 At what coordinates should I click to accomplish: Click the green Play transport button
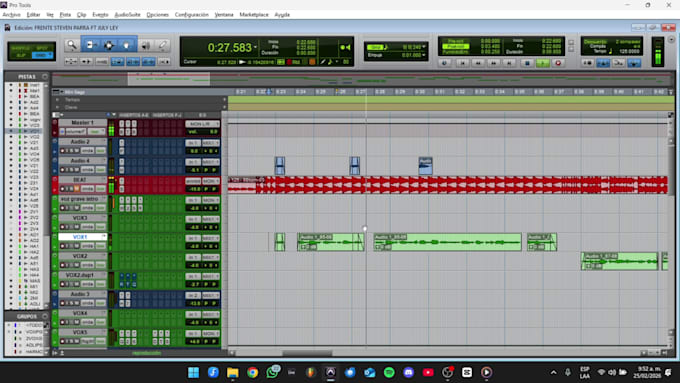[x=543, y=63]
